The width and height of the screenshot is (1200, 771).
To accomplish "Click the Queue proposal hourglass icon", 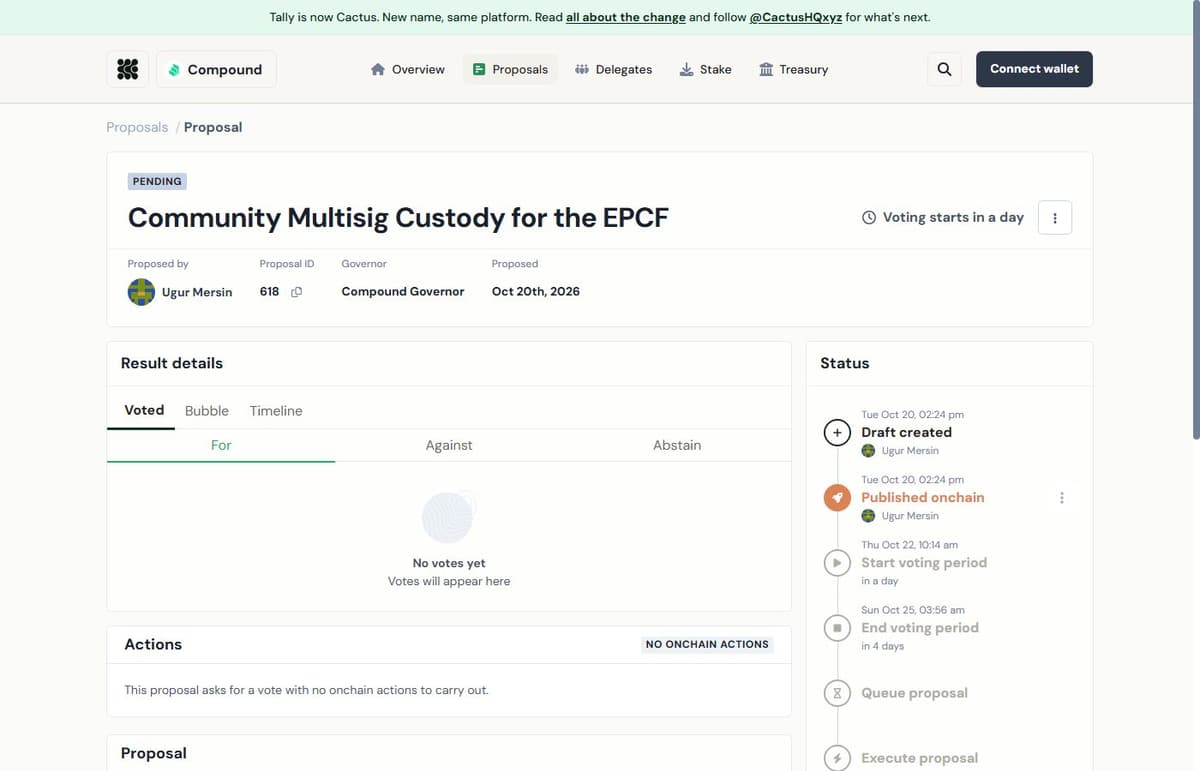I will click(x=837, y=692).
